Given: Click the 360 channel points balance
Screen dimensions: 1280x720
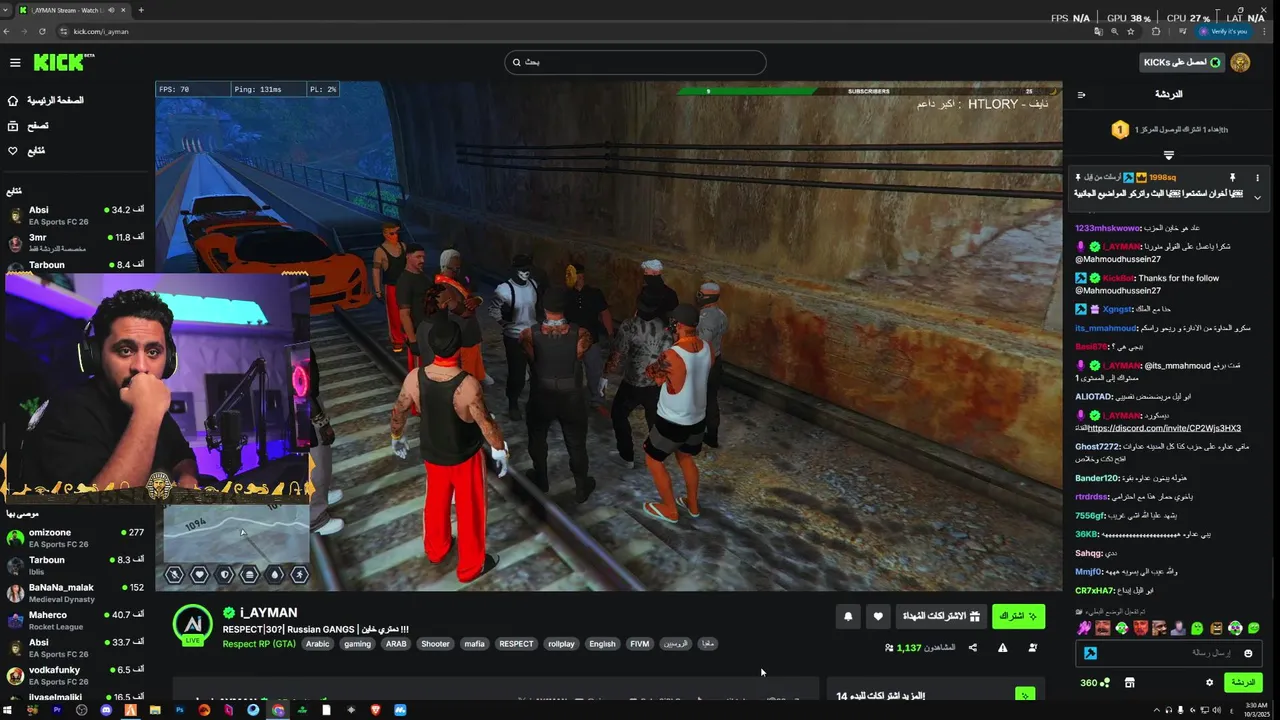Looking at the screenshot, I should click(1095, 683).
